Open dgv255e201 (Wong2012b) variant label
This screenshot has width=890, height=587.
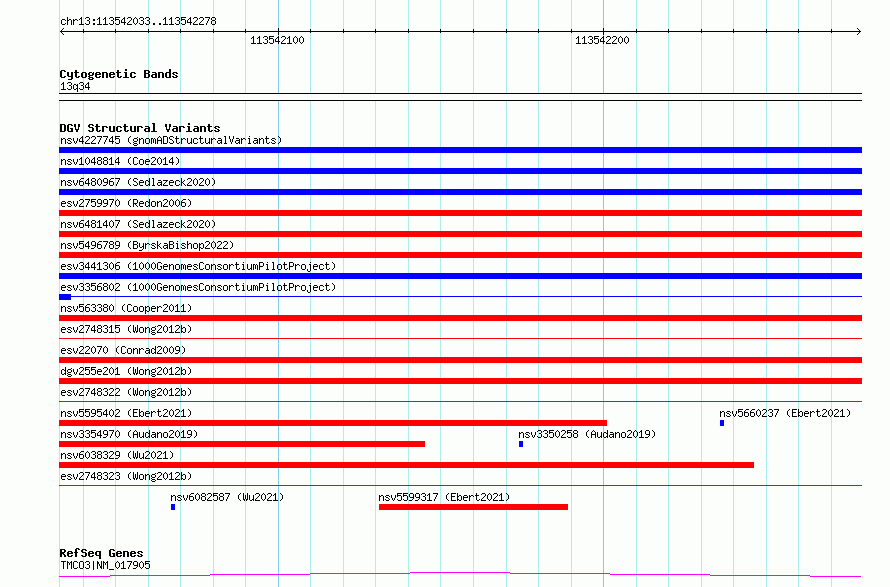point(126,371)
